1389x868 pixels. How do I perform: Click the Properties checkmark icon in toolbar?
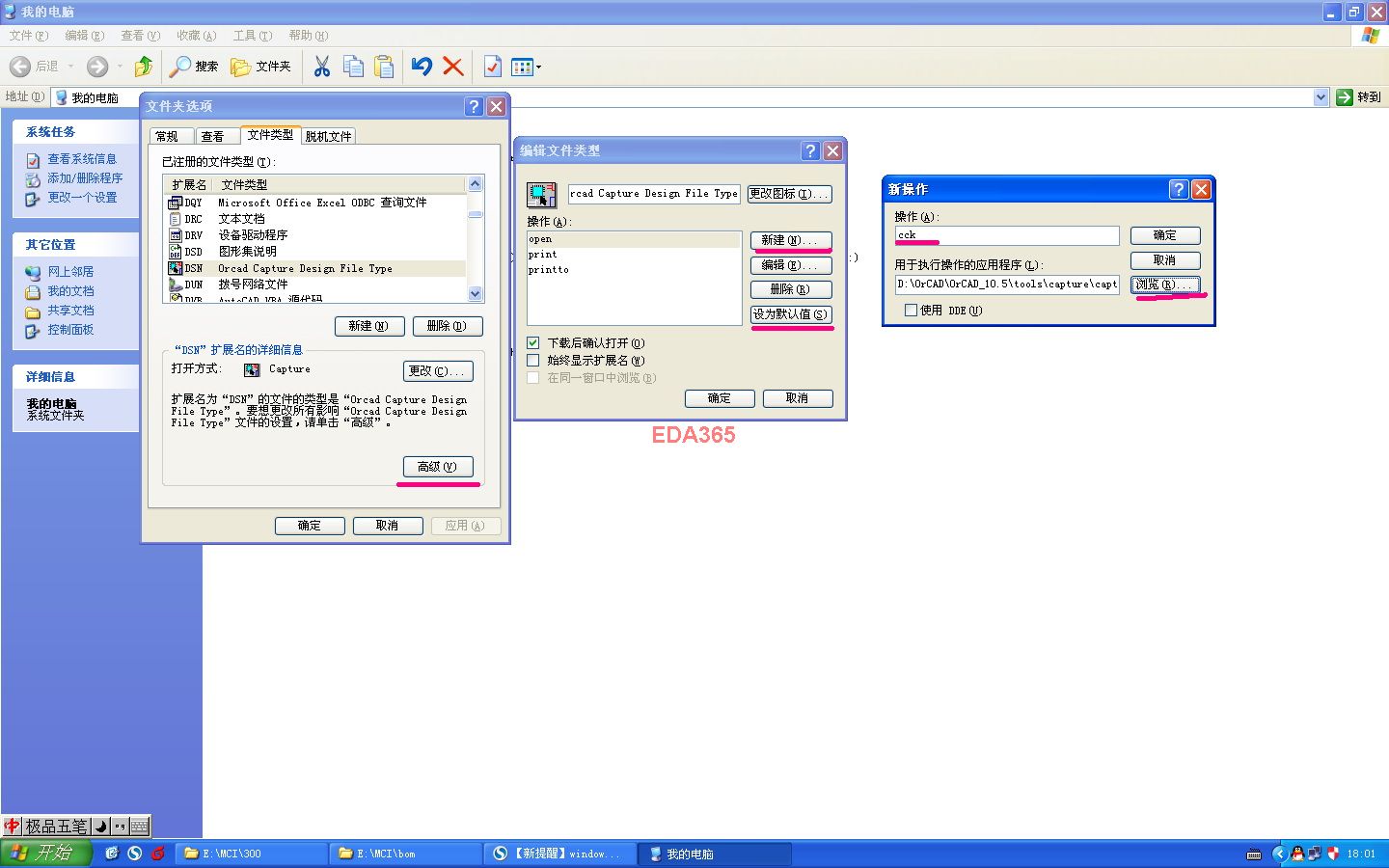tap(492, 67)
